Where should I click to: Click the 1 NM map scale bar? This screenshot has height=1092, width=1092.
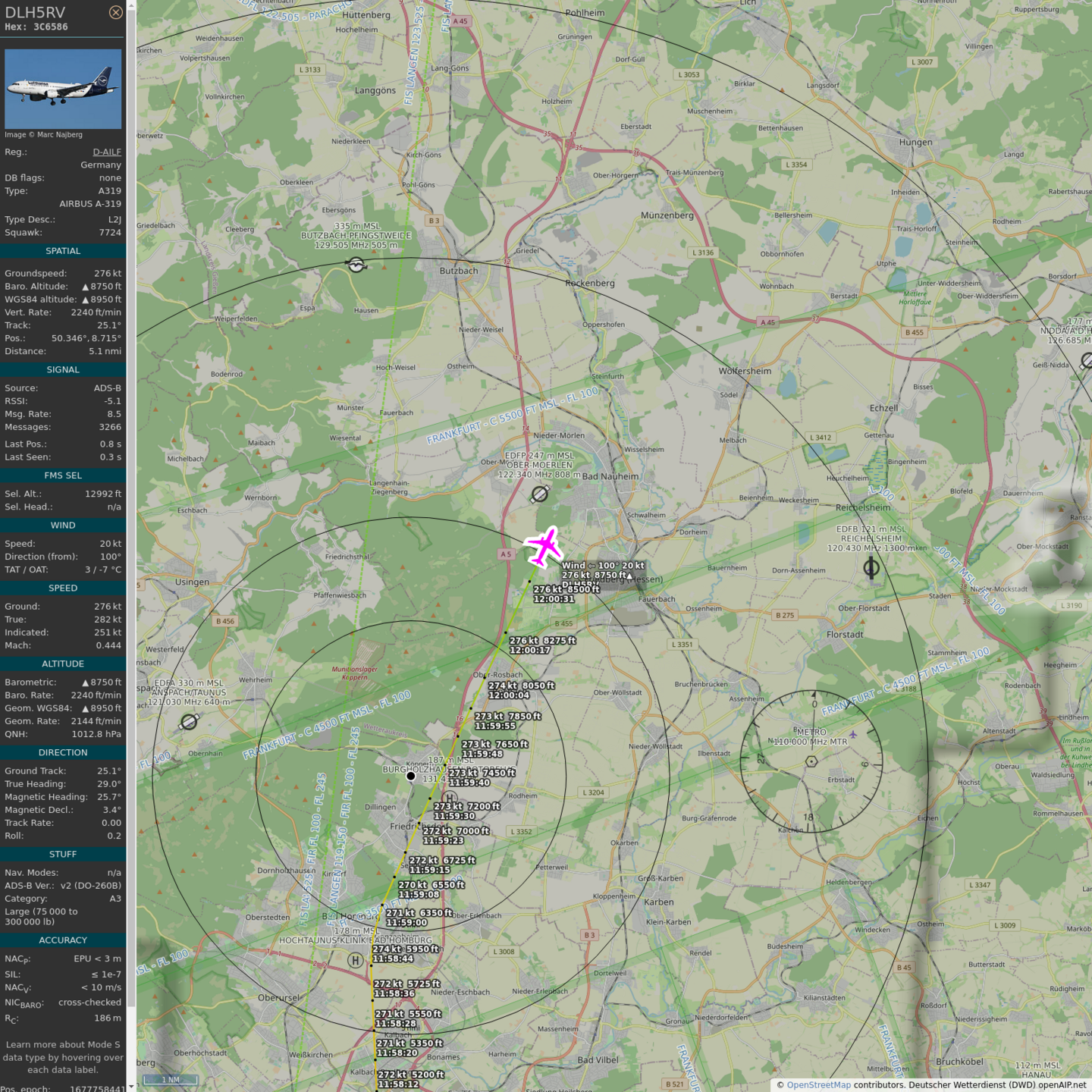[x=171, y=1080]
